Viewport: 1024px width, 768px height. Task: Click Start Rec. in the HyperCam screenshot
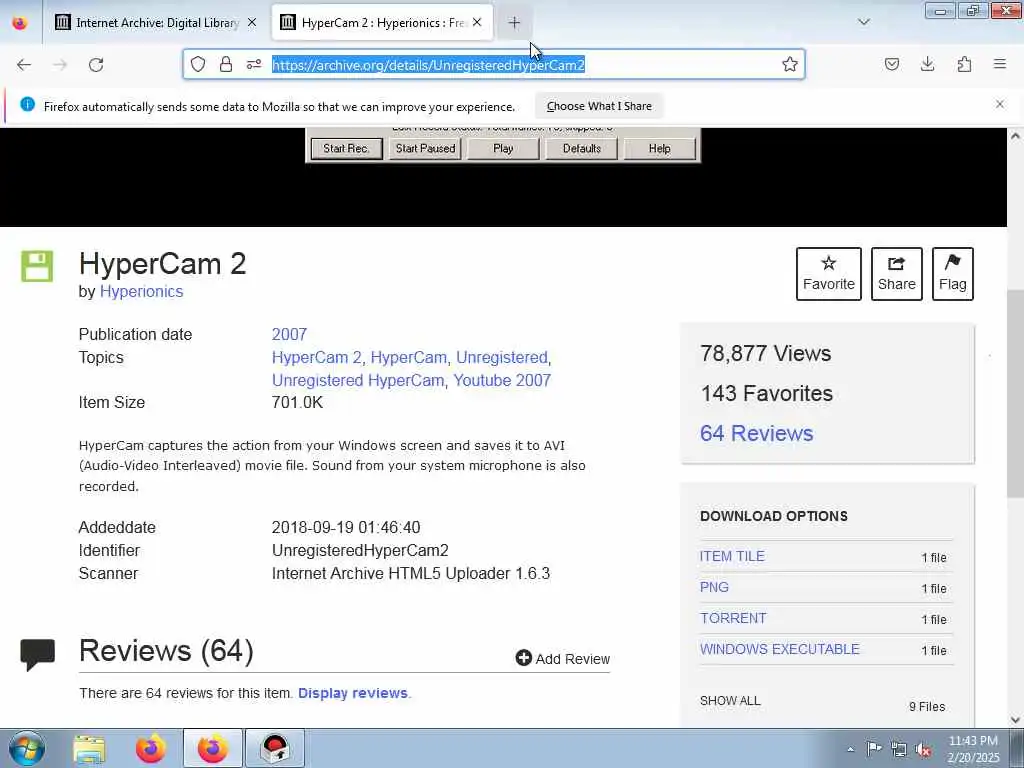346,148
